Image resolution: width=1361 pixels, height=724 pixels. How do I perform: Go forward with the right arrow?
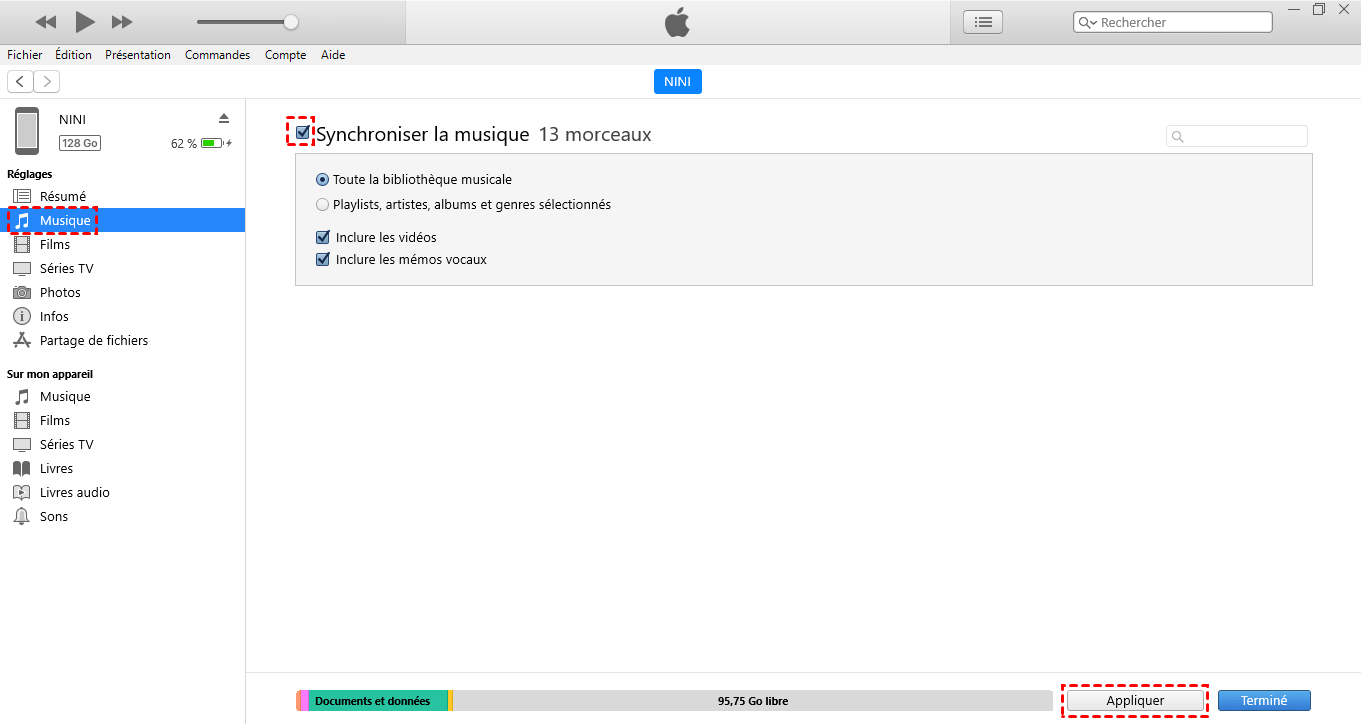47,81
